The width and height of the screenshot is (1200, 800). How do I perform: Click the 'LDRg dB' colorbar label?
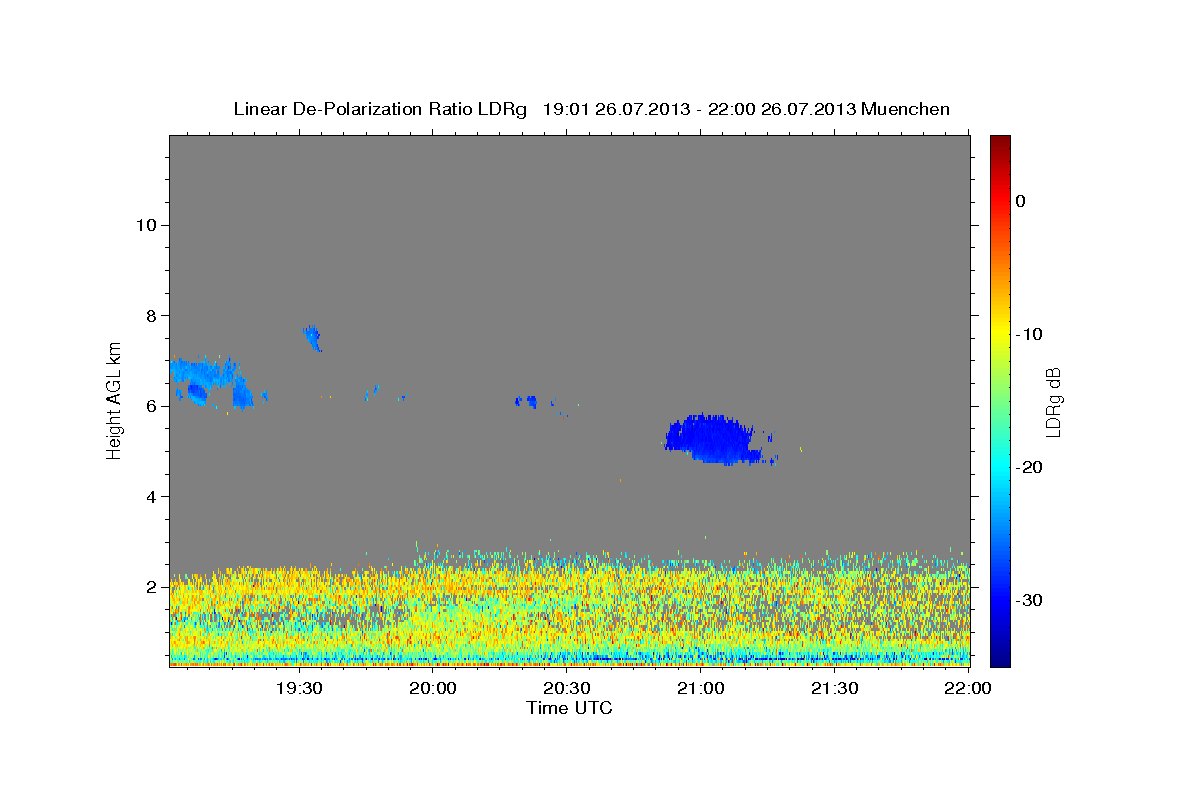tap(1052, 402)
